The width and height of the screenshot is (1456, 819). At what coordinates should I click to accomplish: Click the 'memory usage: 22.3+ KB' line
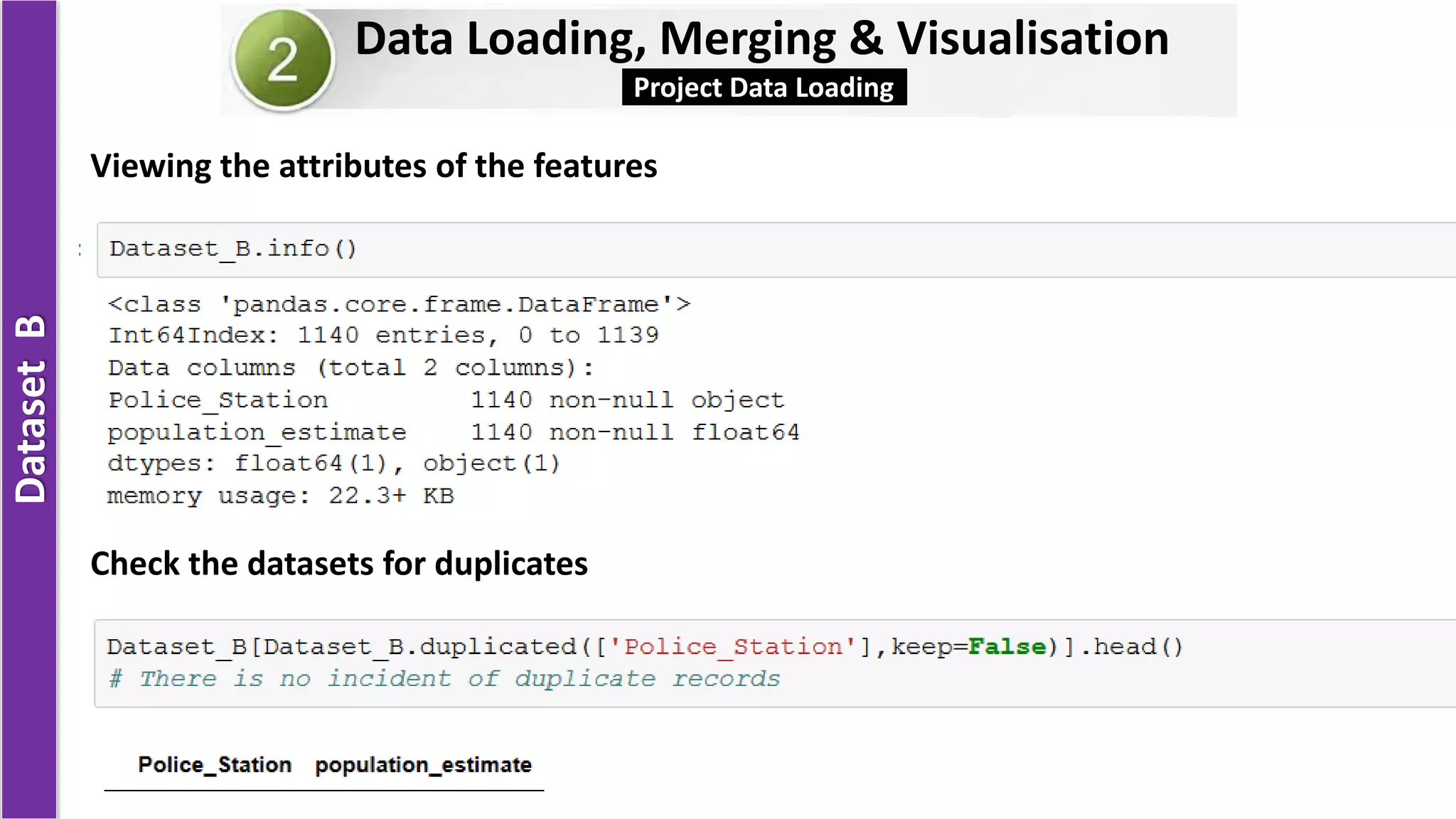pos(280,496)
